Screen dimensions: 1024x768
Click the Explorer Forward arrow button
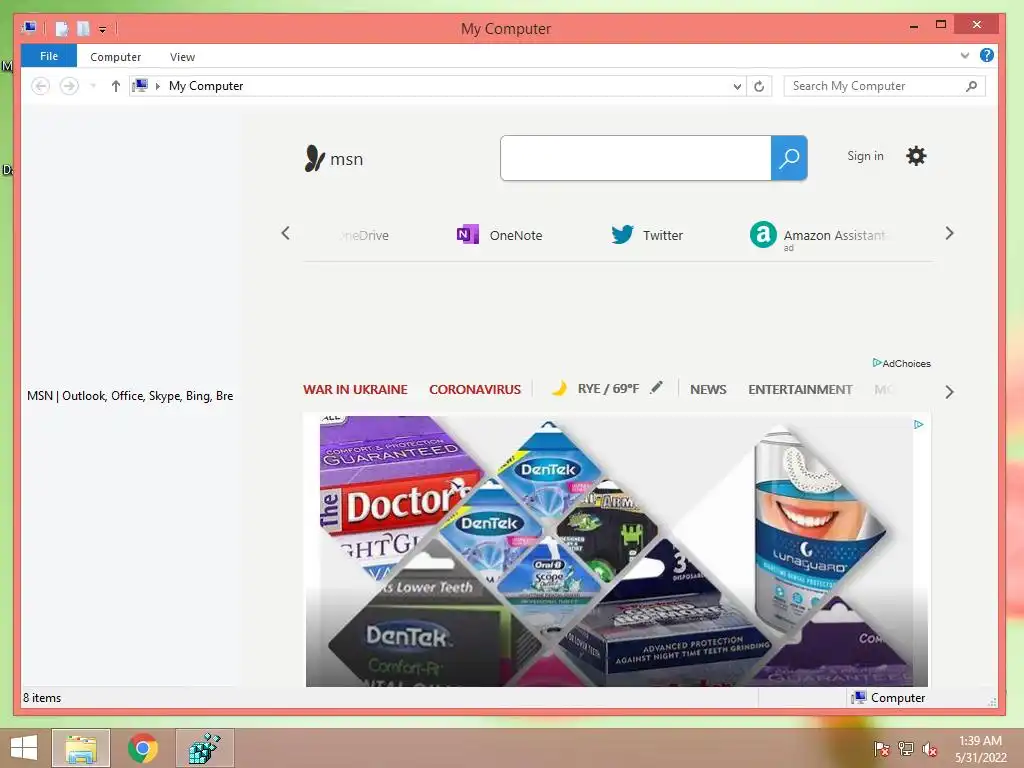pos(69,86)
